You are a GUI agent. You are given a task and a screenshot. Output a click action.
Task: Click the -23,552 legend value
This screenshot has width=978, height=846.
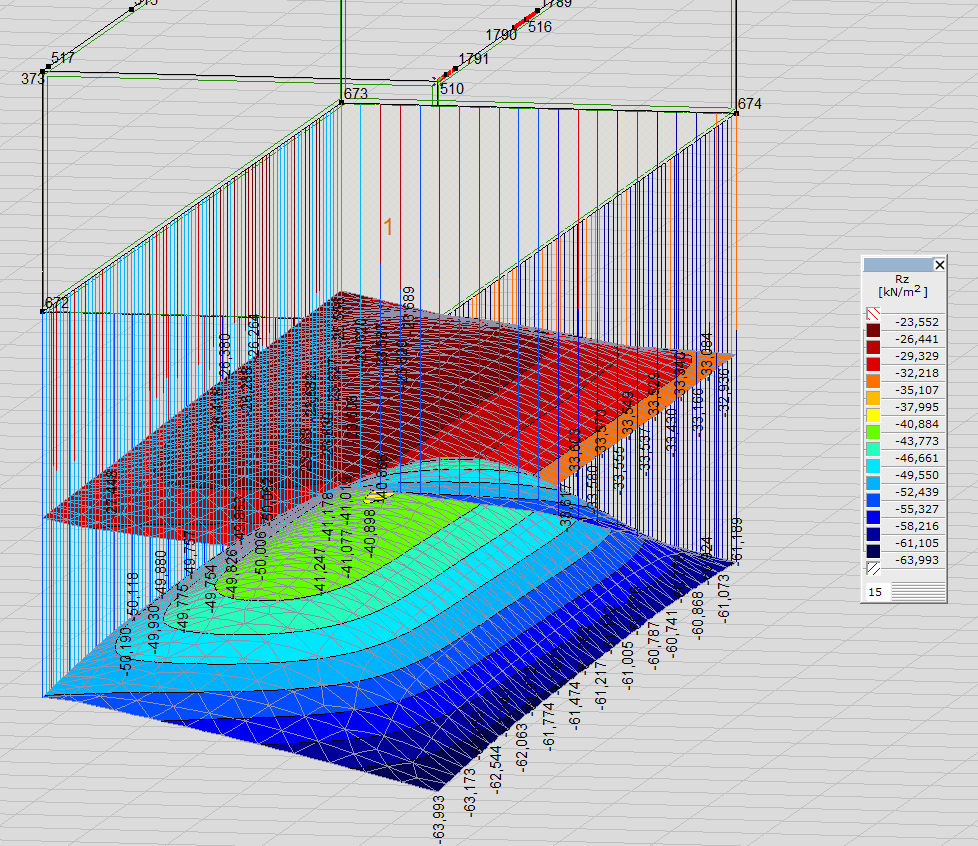917,322
